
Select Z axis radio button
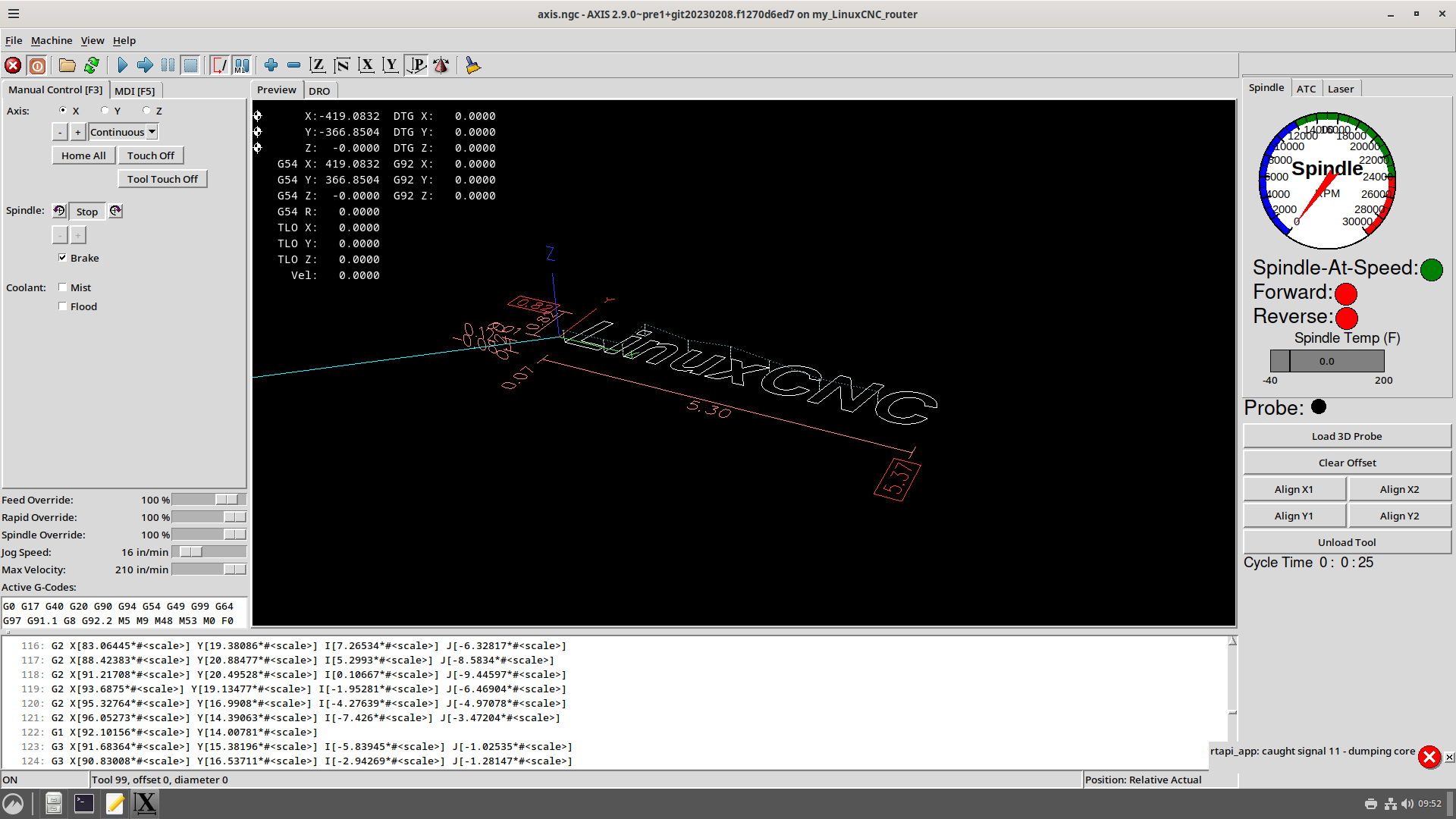tap(146, 111)
